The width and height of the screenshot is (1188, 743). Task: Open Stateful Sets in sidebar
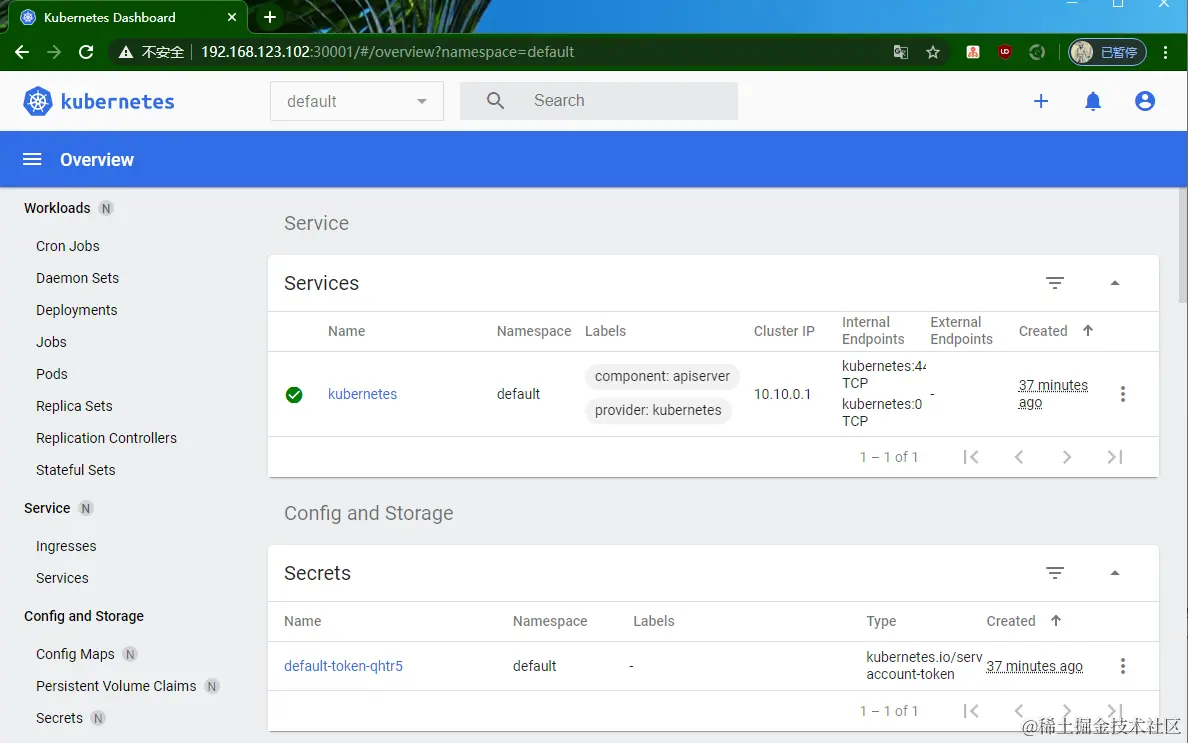(x=76, y=470)
